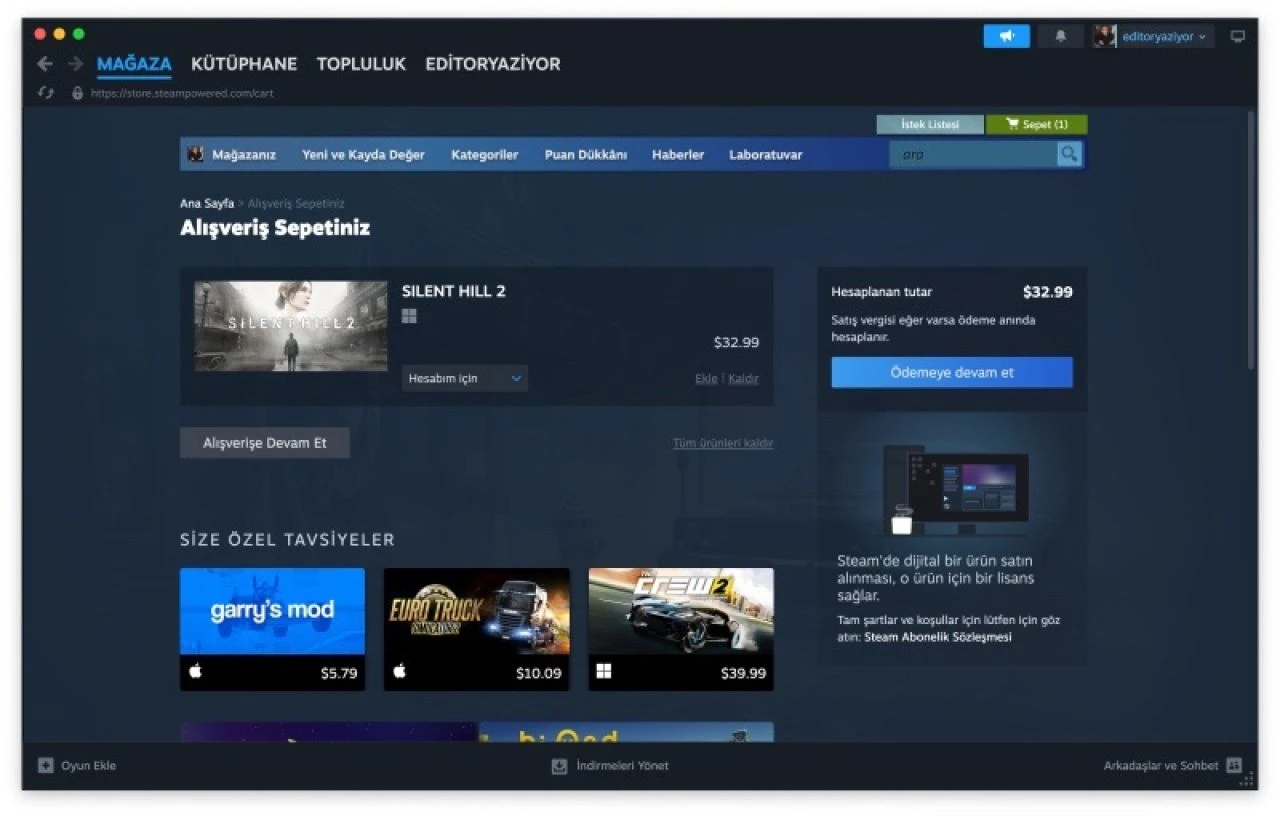Switch to the KÜTÜPHANE tab
The width and height of the screenshot is (1280, 816).
click(243, 63)
